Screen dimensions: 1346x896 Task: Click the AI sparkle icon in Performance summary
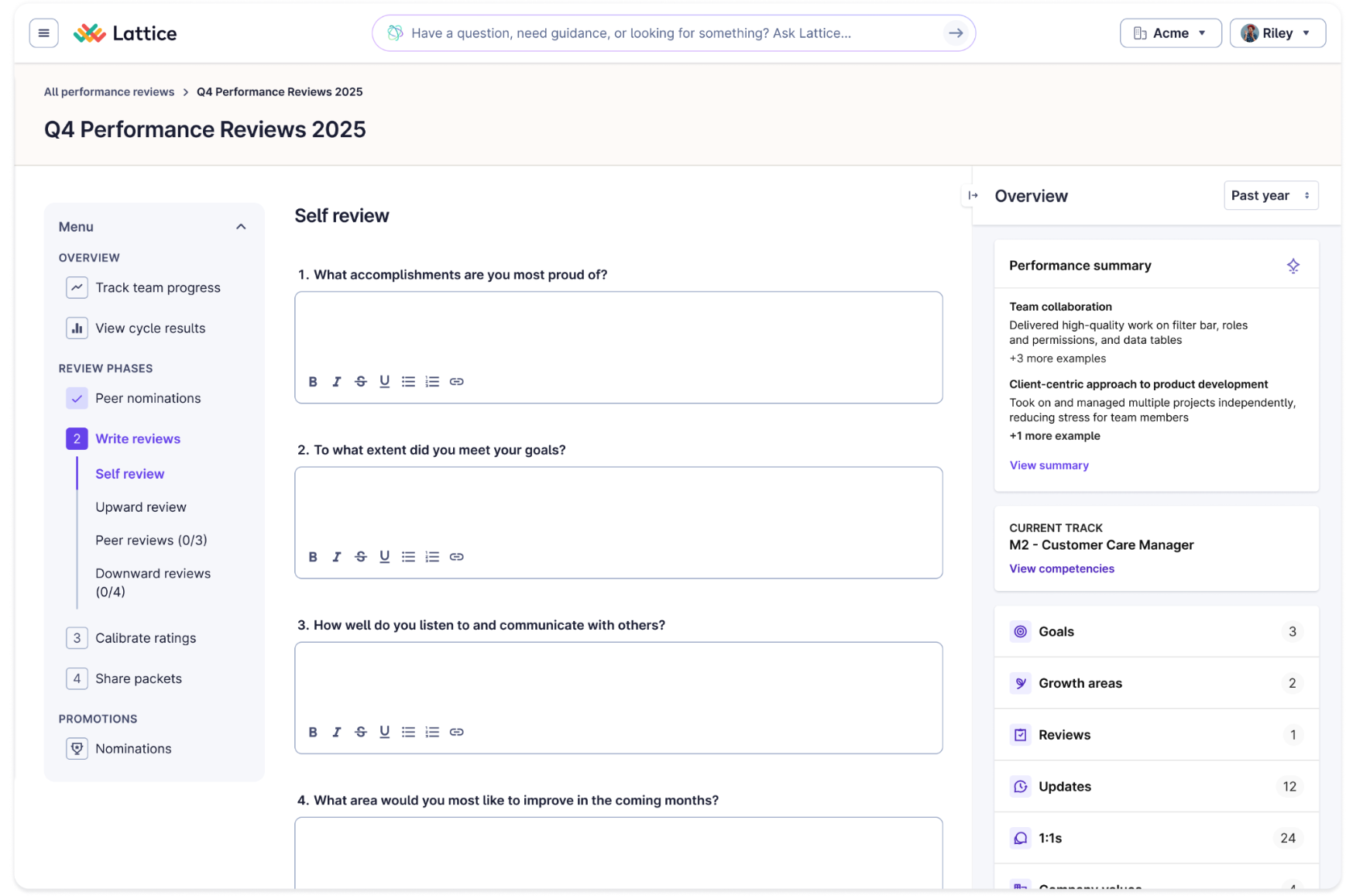tap(1293, 266)
